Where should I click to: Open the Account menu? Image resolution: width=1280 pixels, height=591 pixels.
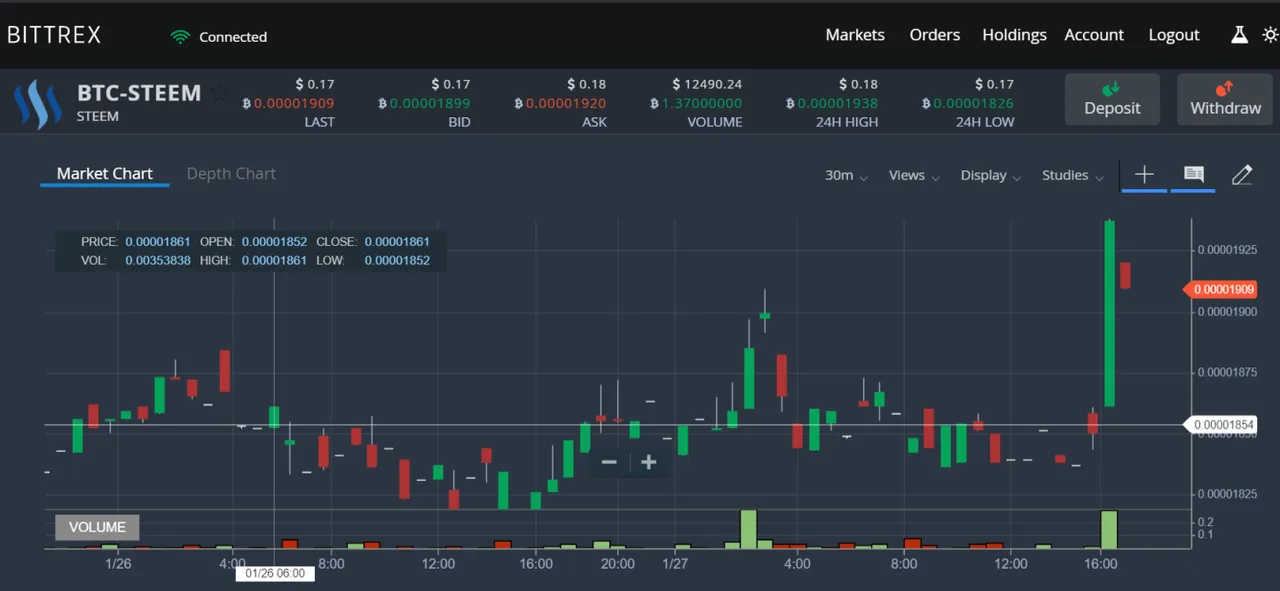1094,35
